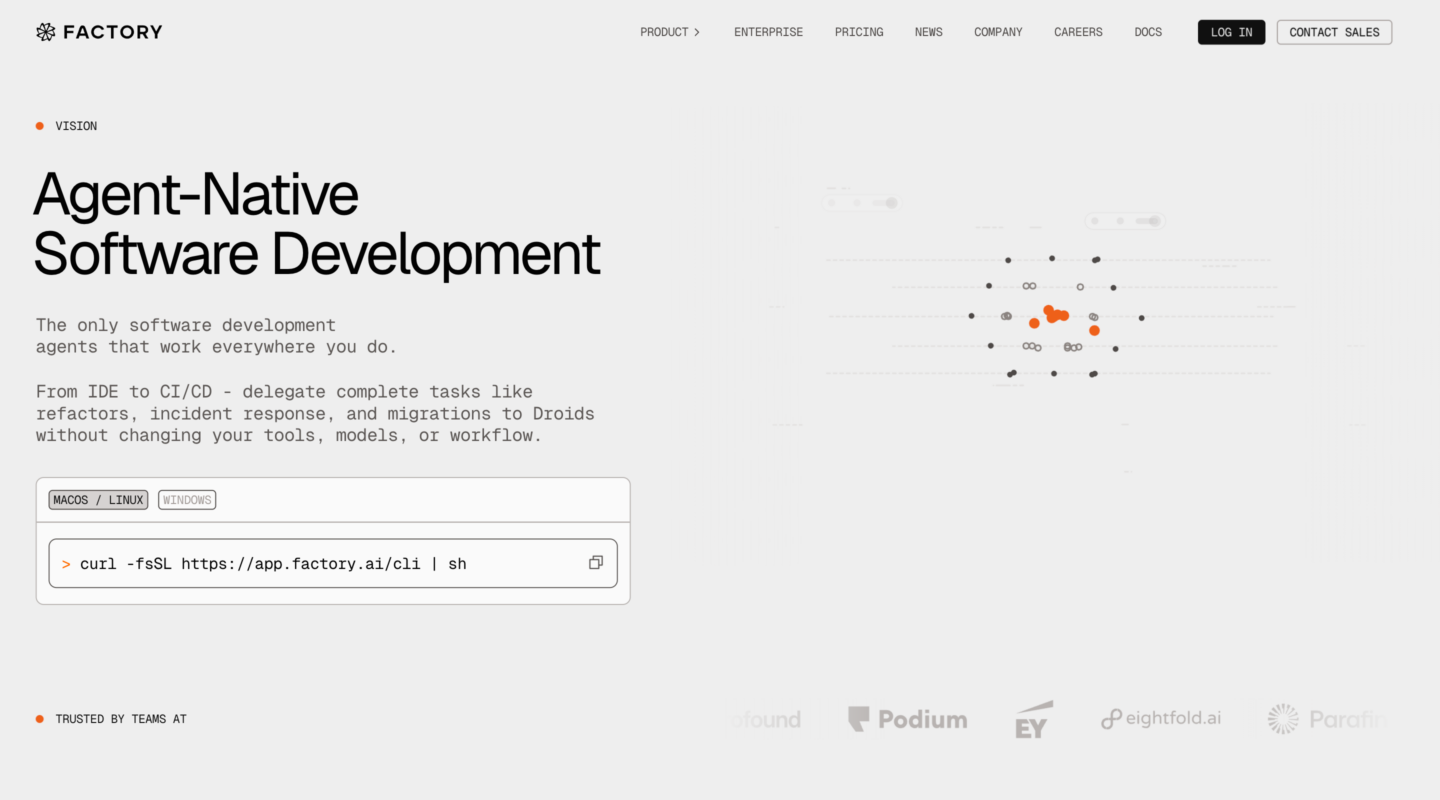1440x800 pixels.
Task: Switch to Windows install option
Action: point(187,500)
